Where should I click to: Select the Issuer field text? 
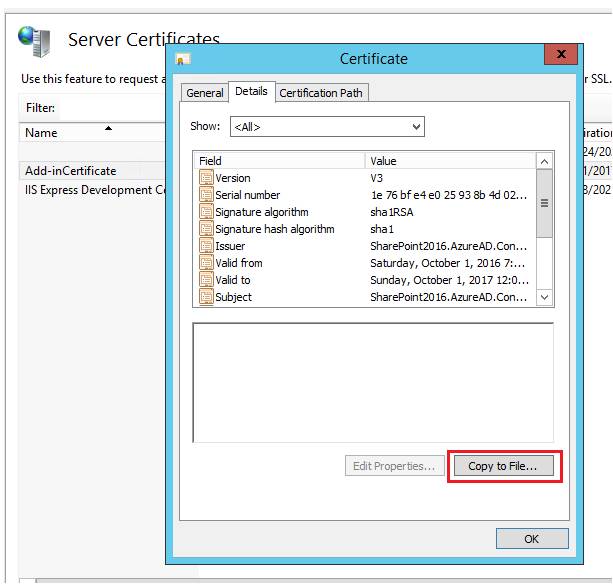pyautogui.click(x=230, y=246)
